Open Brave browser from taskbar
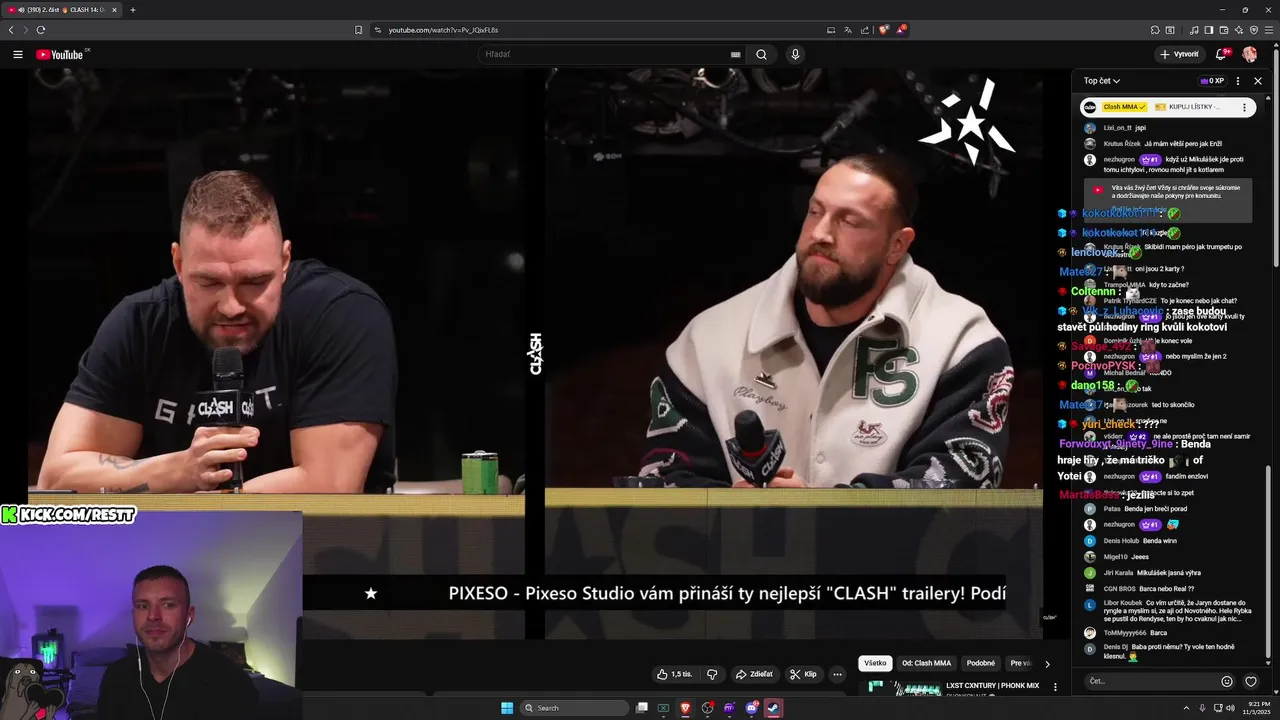Viewport: 1280px width, 720px height. pos(685,708)
